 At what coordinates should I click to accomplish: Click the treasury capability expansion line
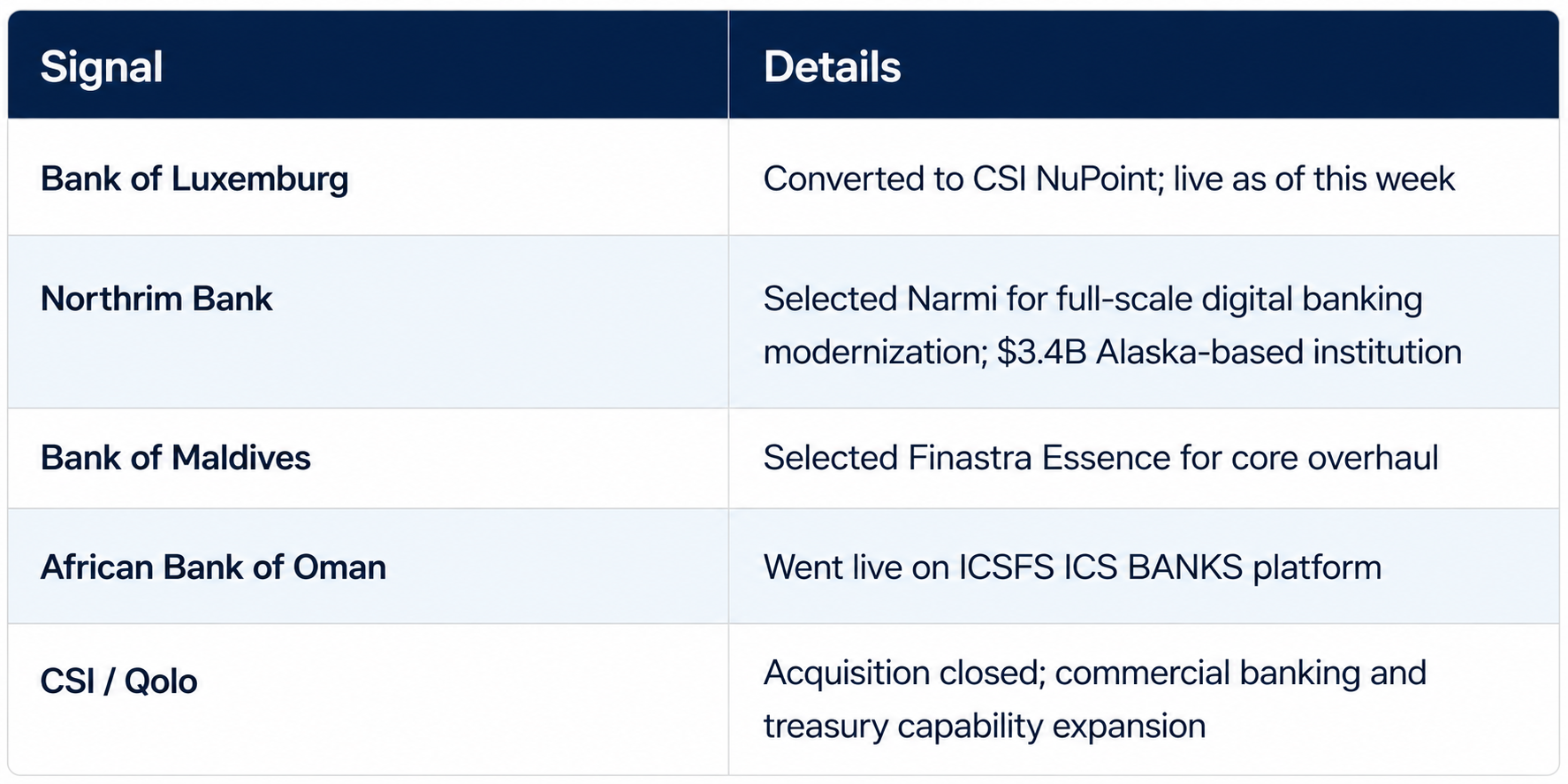(985, 727)
